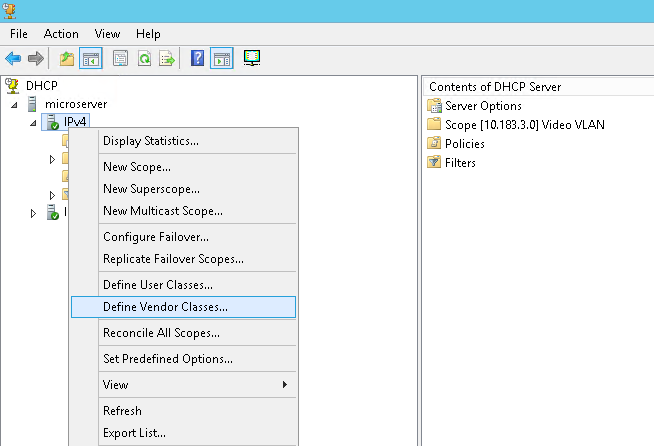Select New Superscope... menu entry
The width and height of the screenshot is (654, 446).
pyautogui.click(x=184, y=189)
